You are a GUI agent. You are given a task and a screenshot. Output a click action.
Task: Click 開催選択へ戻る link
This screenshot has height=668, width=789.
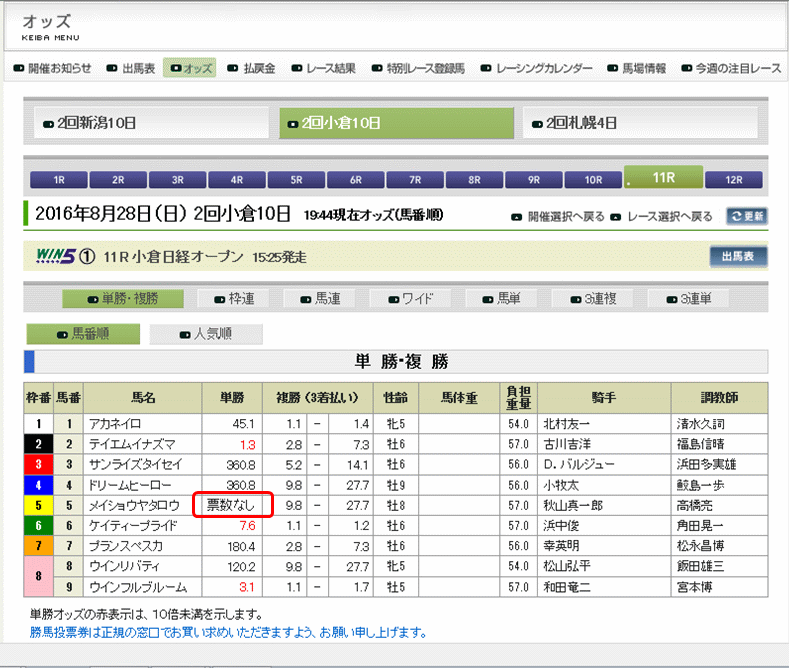(x=558, y=216)
